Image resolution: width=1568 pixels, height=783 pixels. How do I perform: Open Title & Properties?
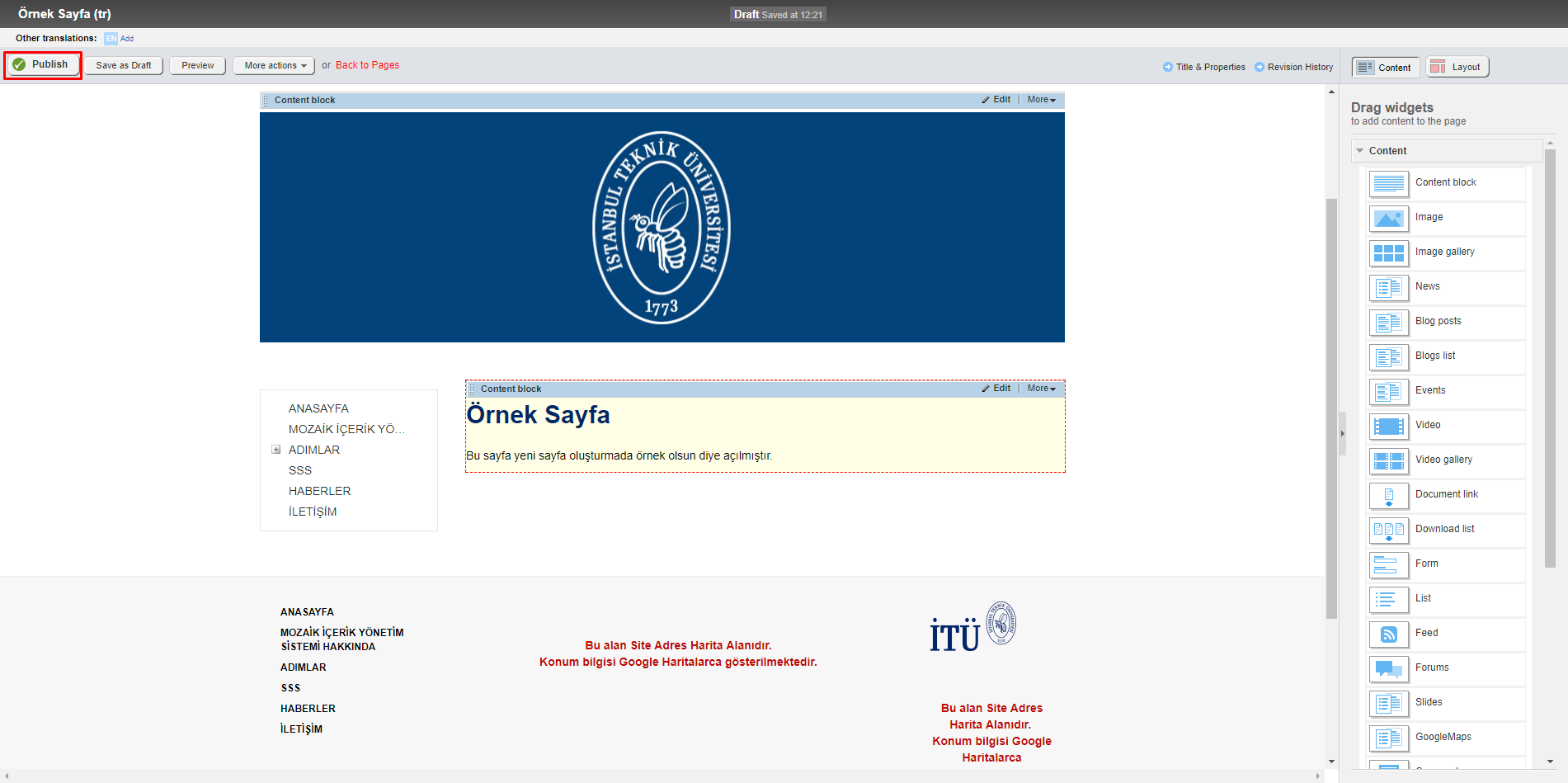click(x=1210, y=68)
